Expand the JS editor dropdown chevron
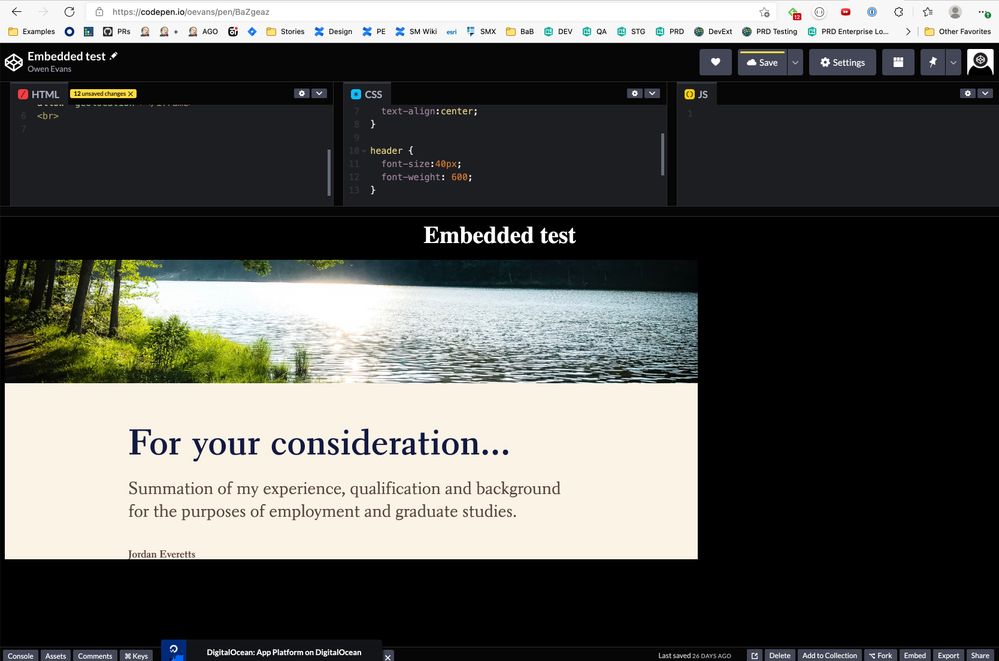Viewport: 999px width, 661px height. [x=985, y=93]
